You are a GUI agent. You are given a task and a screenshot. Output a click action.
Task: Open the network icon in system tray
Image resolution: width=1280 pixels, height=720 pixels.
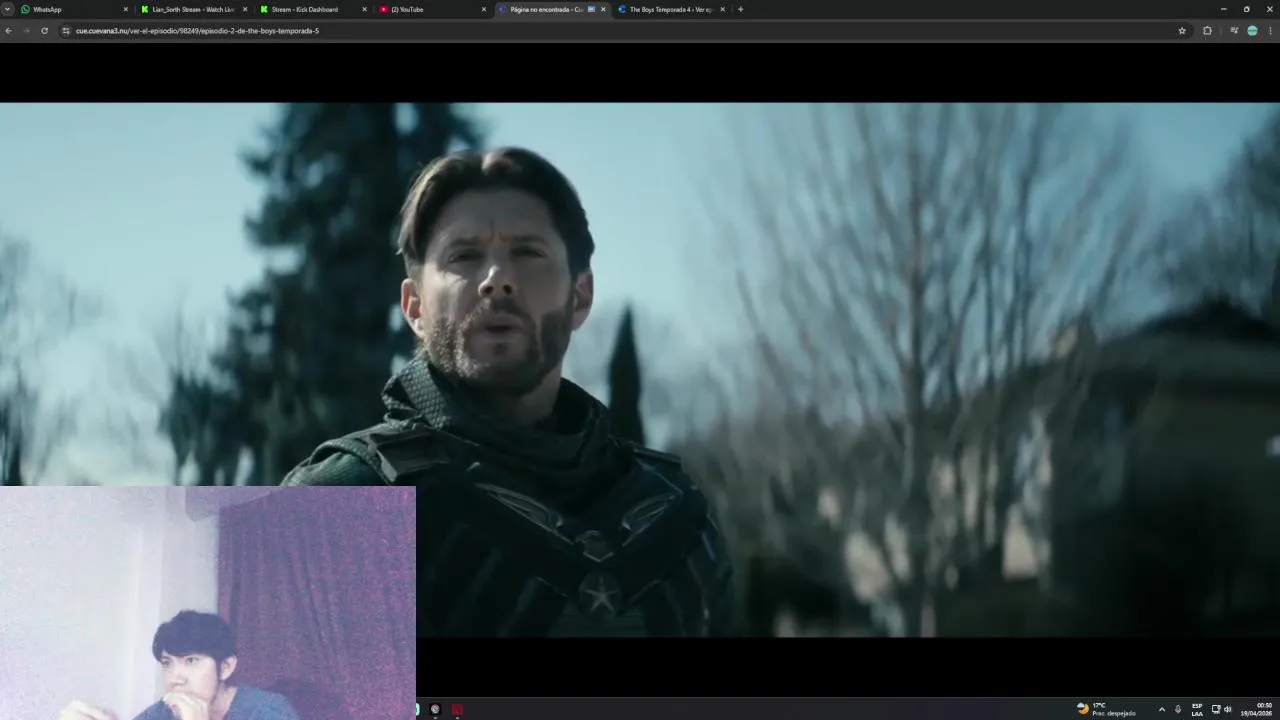(x=1216, y=709)
